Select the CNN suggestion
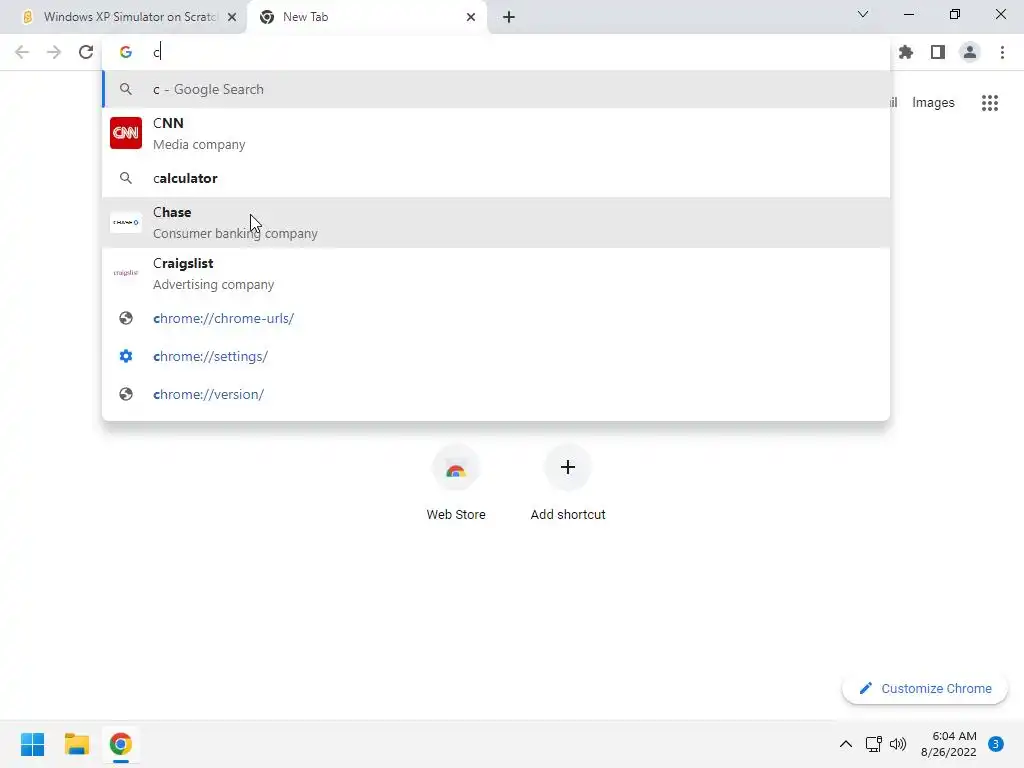Viewport: 1024px width, 768px height. (x=496, y=133)
